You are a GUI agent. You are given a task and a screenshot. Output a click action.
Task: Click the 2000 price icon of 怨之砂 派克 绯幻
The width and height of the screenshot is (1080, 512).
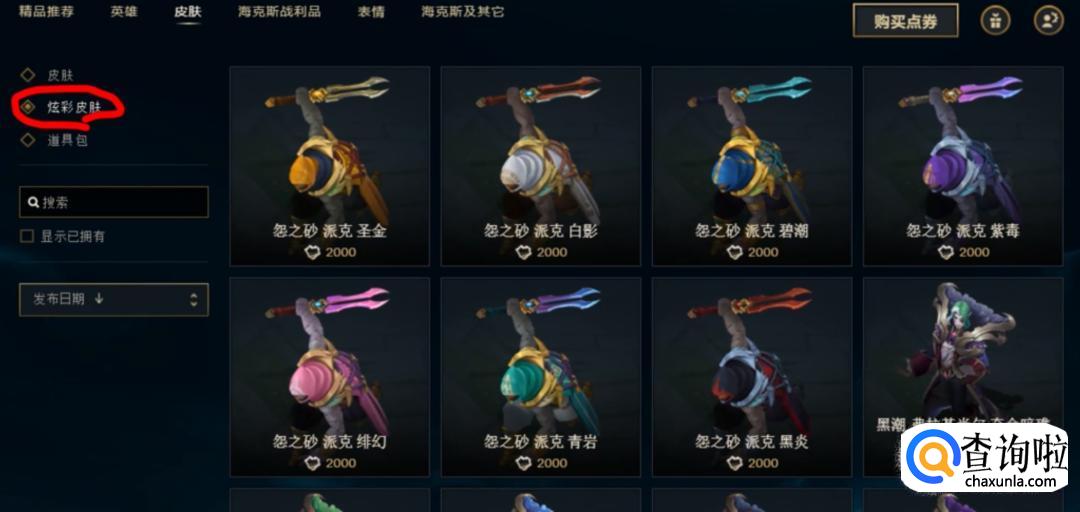[313, 463]
